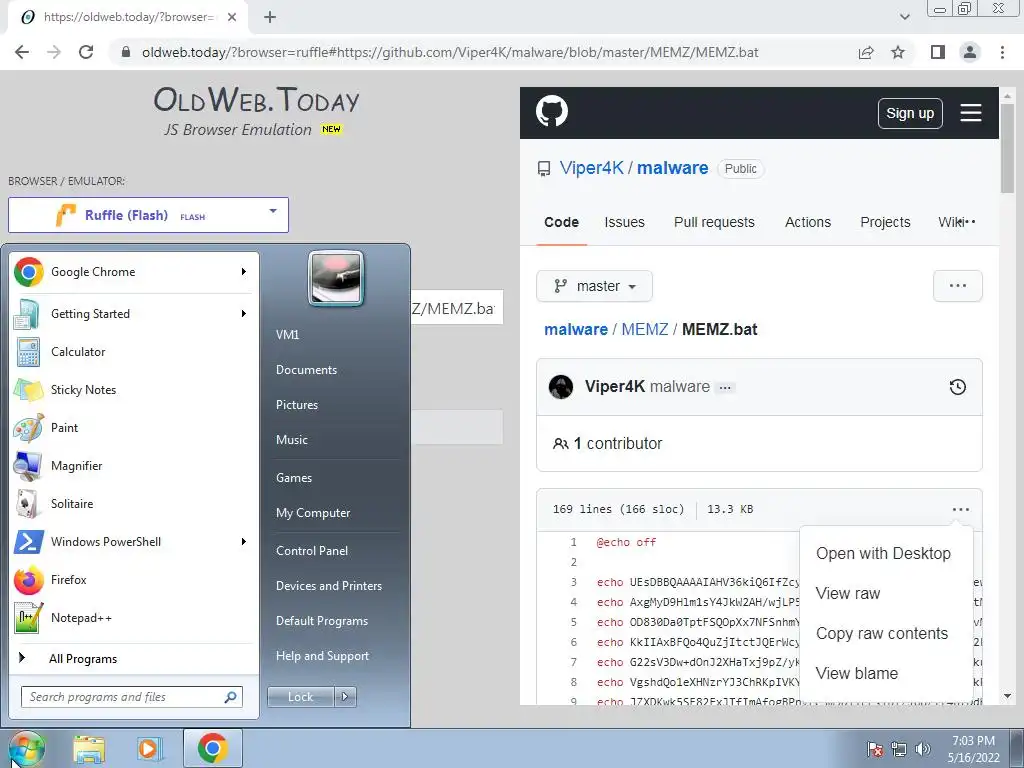Viewport: 1024px width, 768px height.
Task: Go to Pull requests tab
Action: [x=714, y=222]
